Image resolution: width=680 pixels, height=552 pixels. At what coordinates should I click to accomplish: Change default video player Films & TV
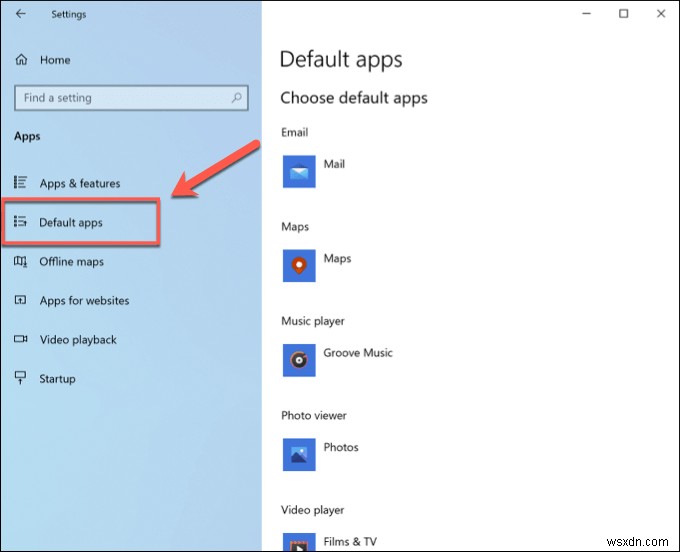350,542
